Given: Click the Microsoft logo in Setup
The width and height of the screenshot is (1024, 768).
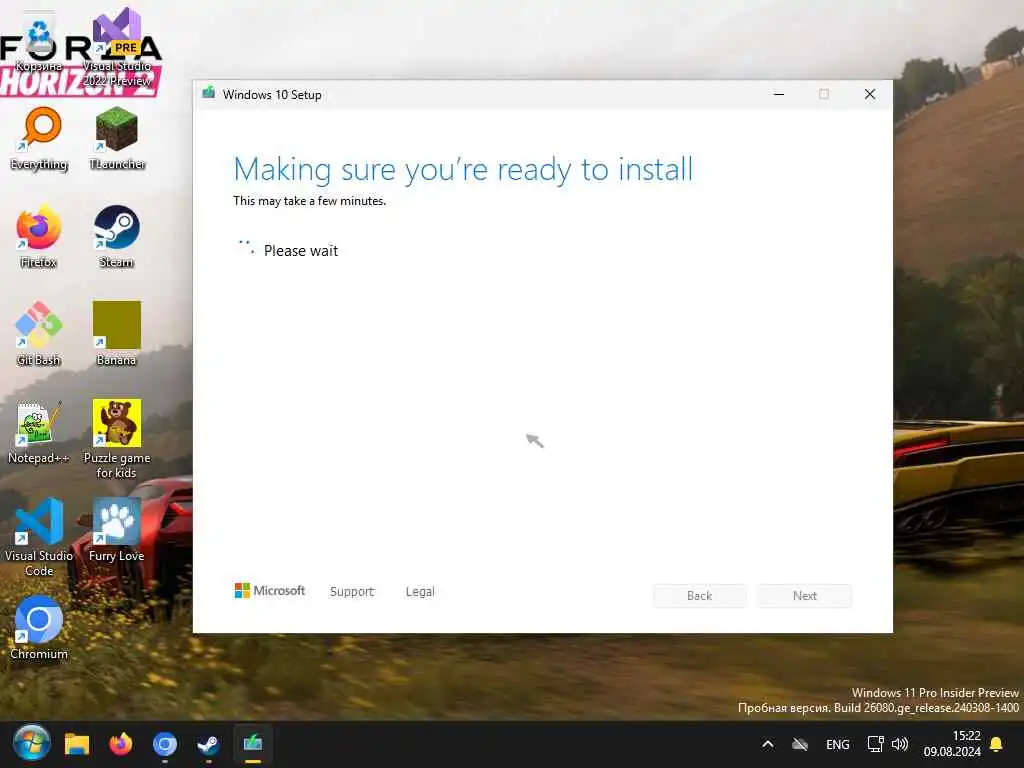Looking at the screenshot, I should pos(270,590).
